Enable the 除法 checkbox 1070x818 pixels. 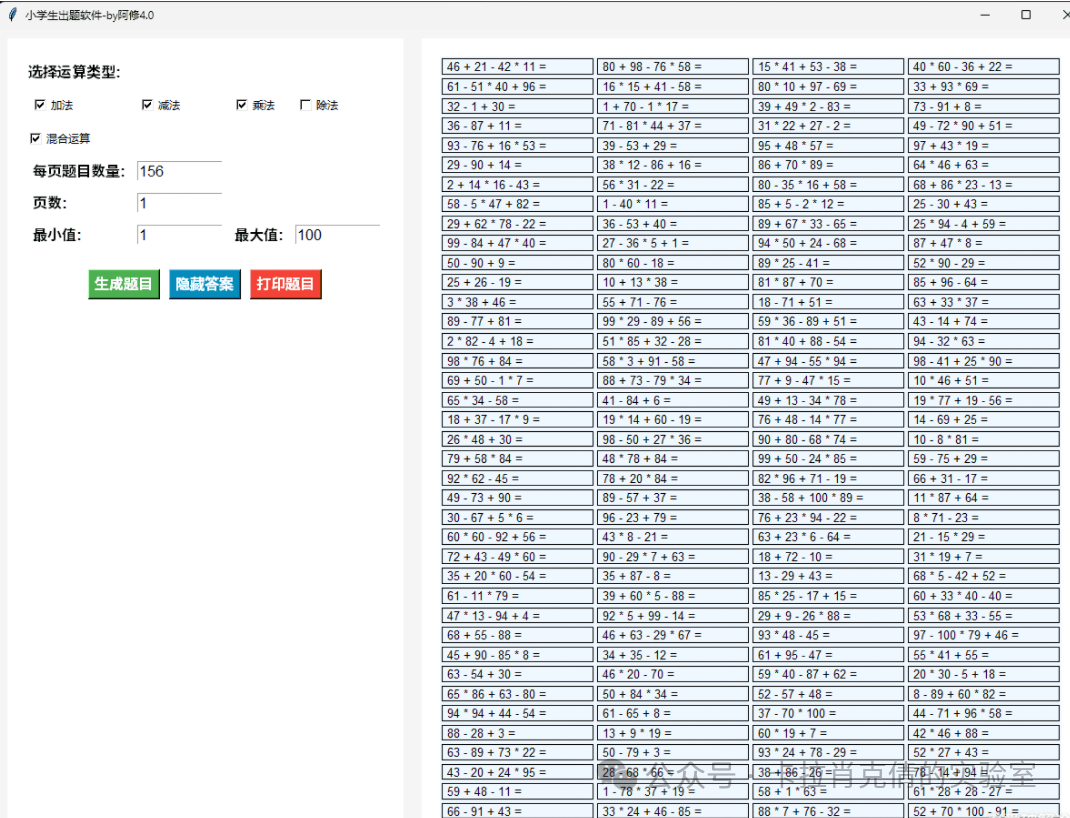coord(305,105)
